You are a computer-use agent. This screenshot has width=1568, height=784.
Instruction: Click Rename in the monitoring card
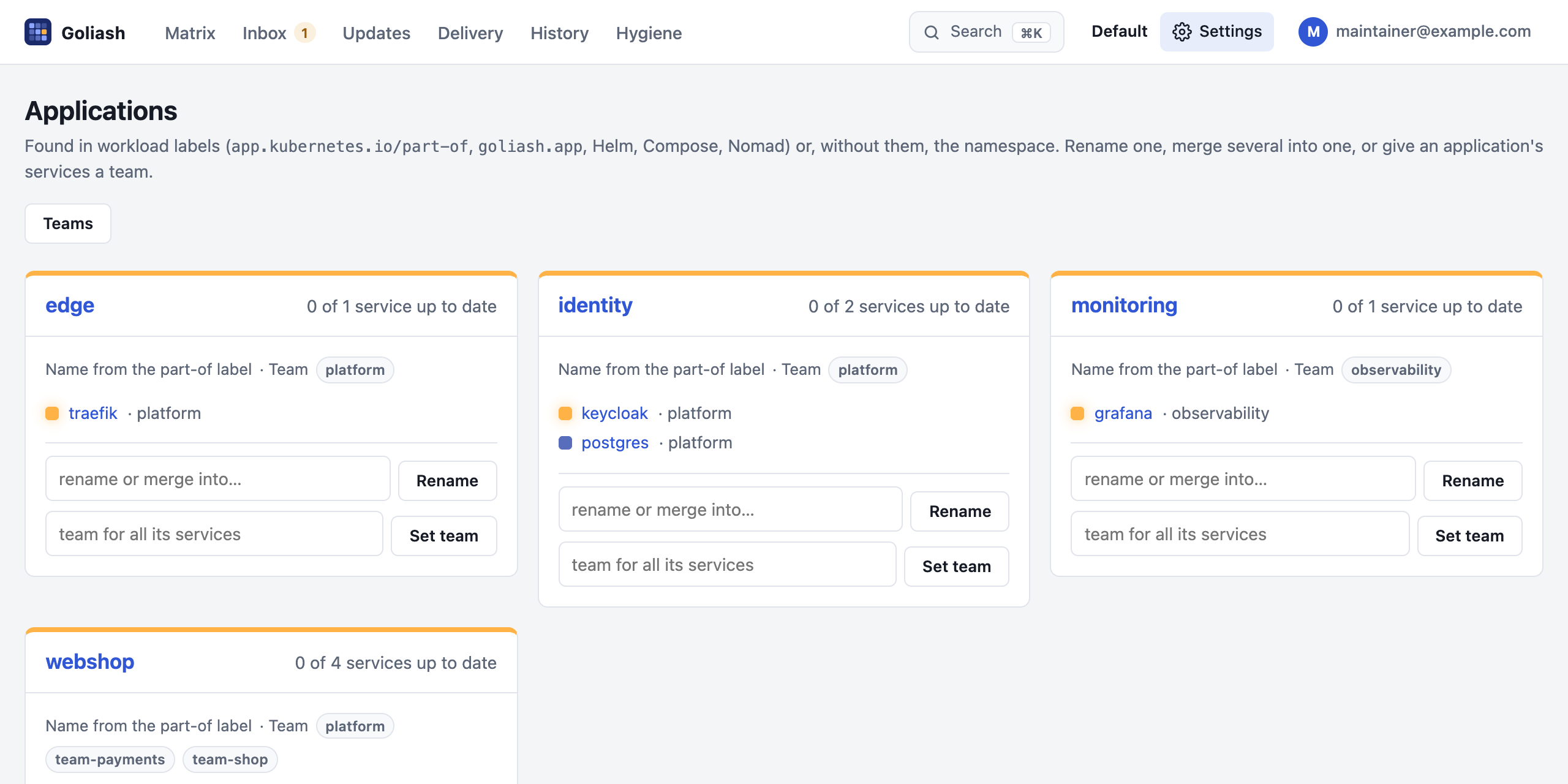(x=1472, y=481)
